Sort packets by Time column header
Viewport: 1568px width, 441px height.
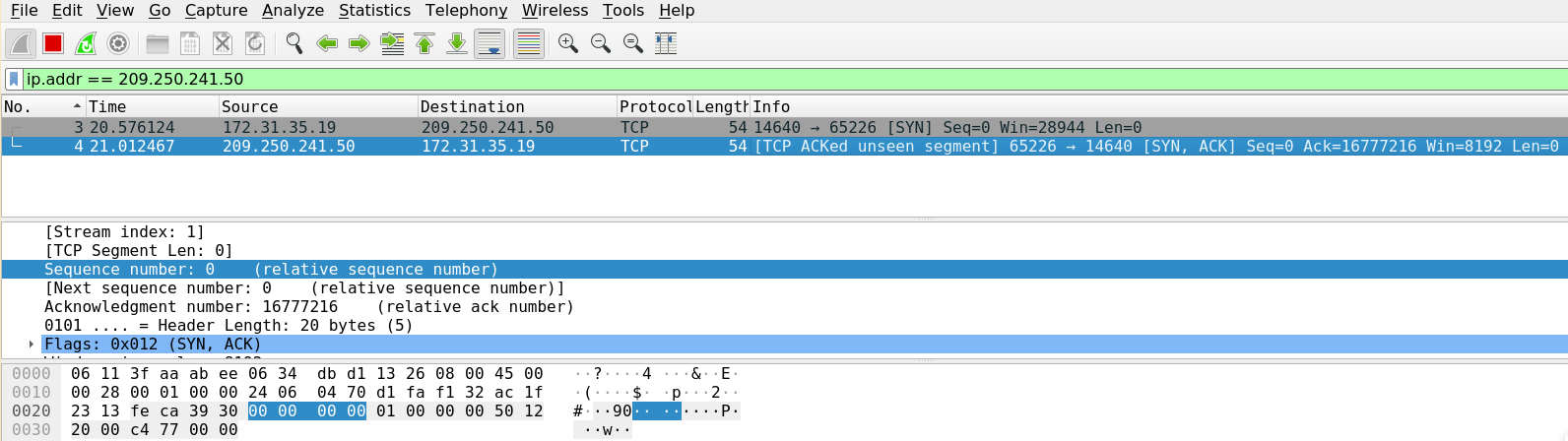coord(148,106)
